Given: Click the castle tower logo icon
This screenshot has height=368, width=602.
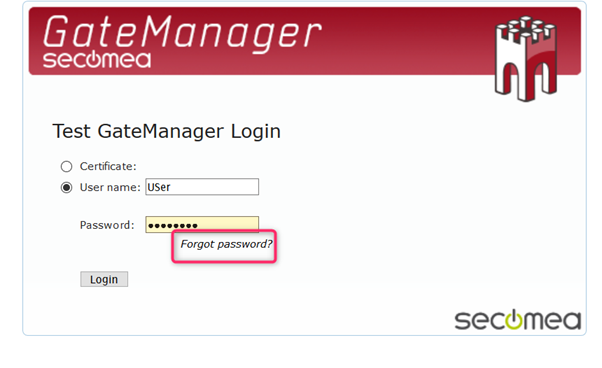Looking at the screenshot, I should coord(526,58).
